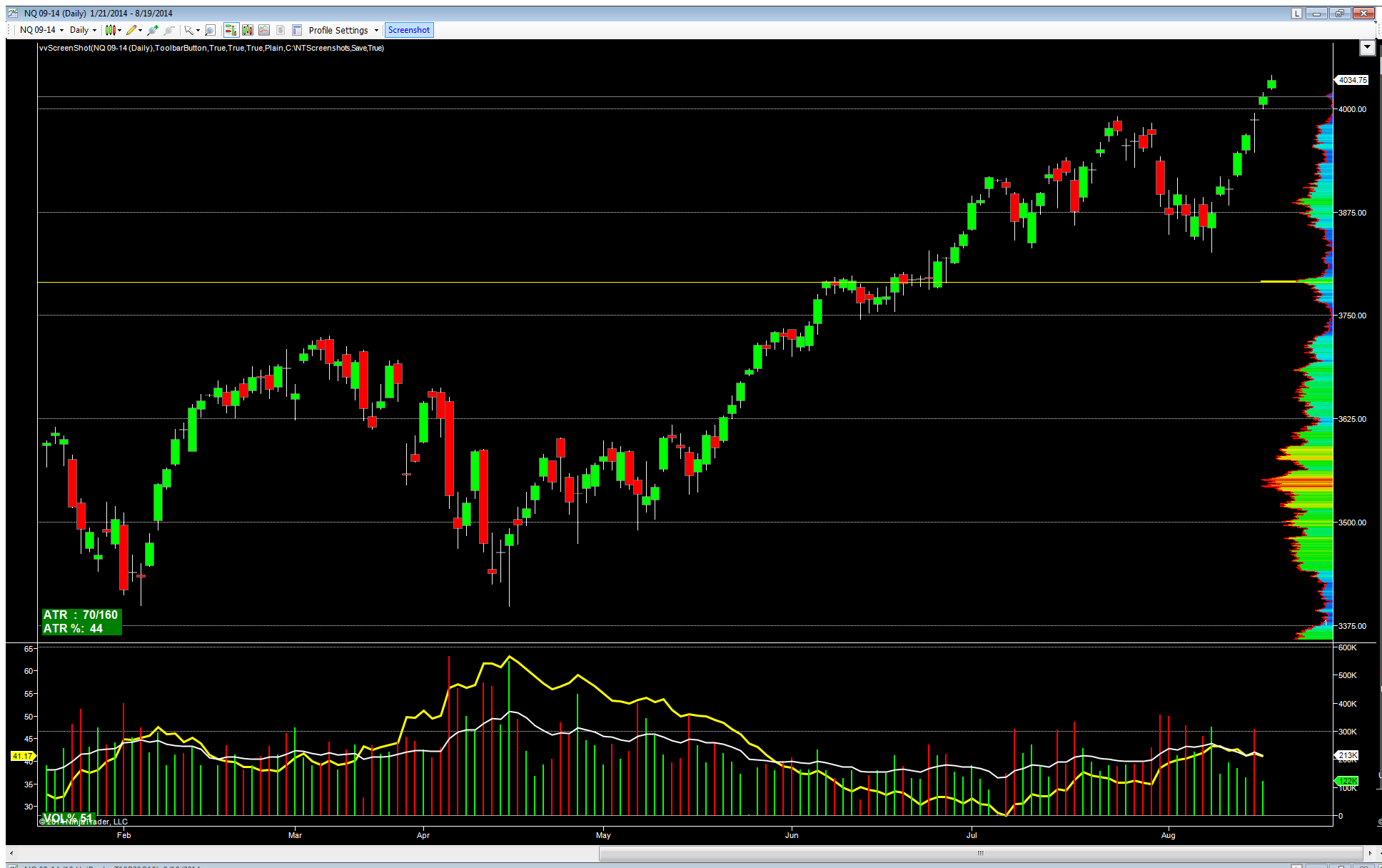
Task: Open the NQ 09-14 instrument selector dropdown
Action: click(x=42, y=30)
